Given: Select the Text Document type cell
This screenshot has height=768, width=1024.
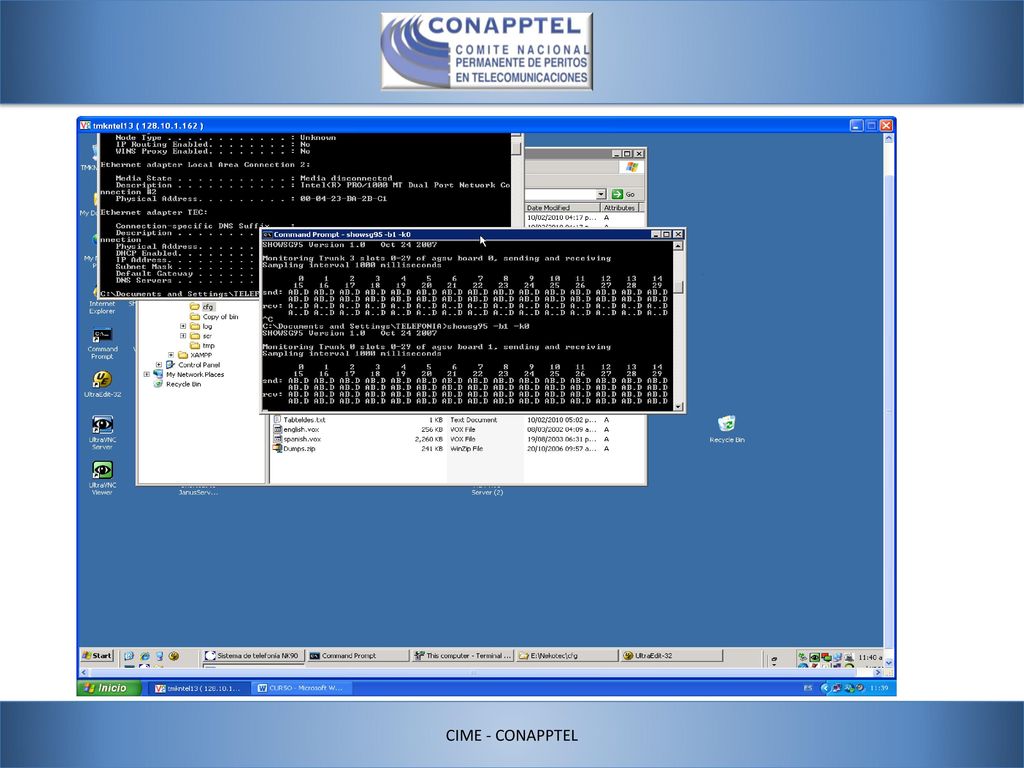Looking at the screenshot, I should (473, 420).
